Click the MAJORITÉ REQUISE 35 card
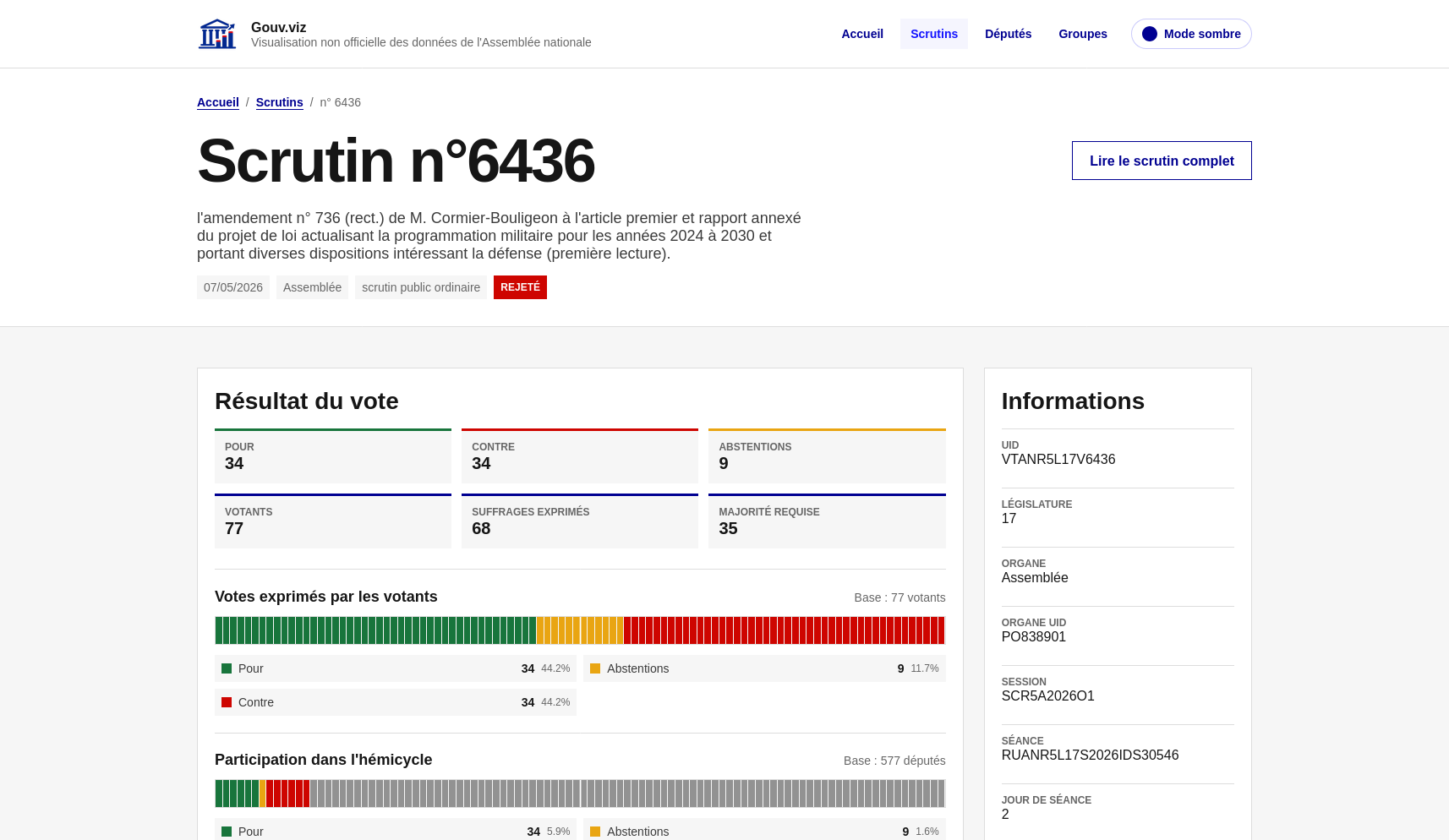1449x840 pixels. [x=827, y=521]
